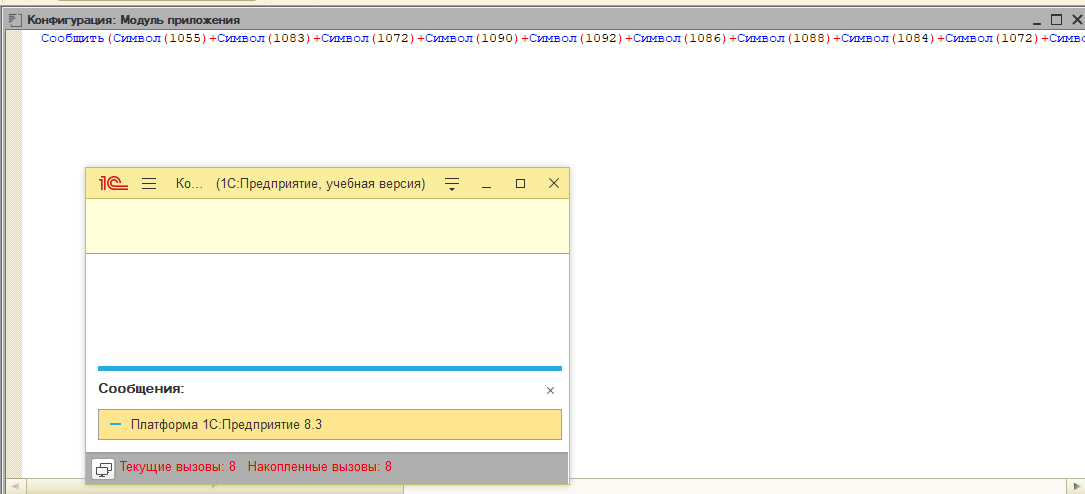Click the horizontal scrollbar left arrow
The width and height of the screenshot is (1085, 494).
[x=14, y=486]
